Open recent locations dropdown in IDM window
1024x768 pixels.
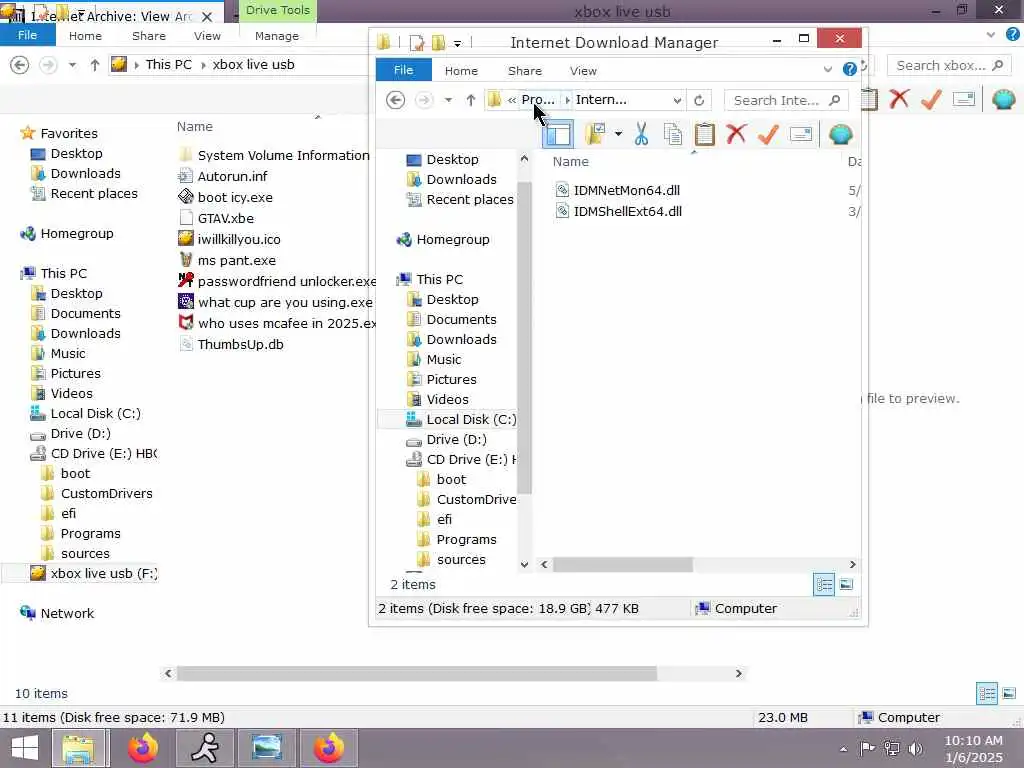448,101
